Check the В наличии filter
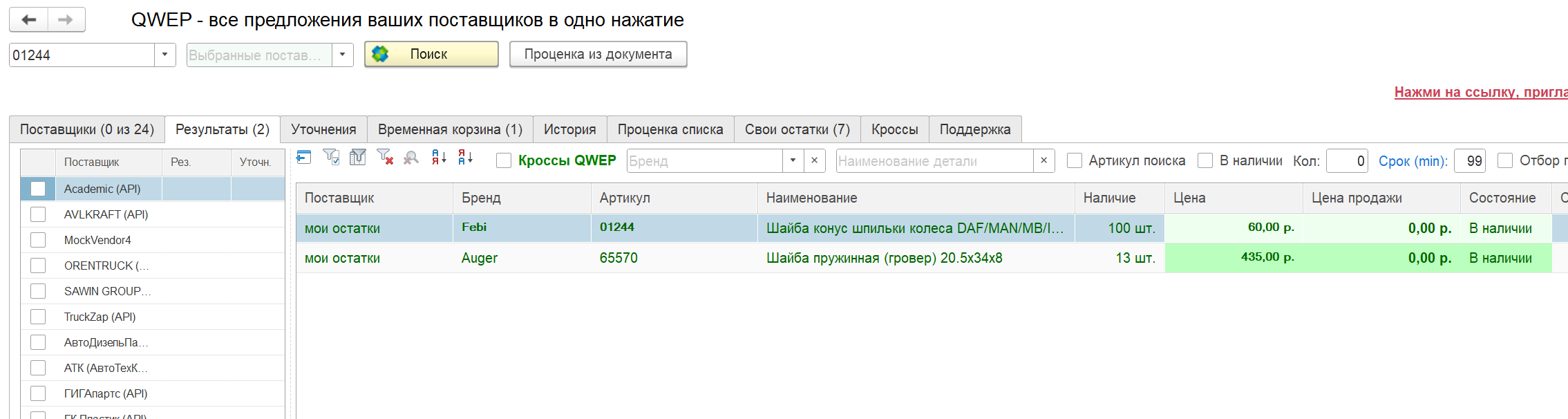 pyautogui.click(x=1205, y=160)
